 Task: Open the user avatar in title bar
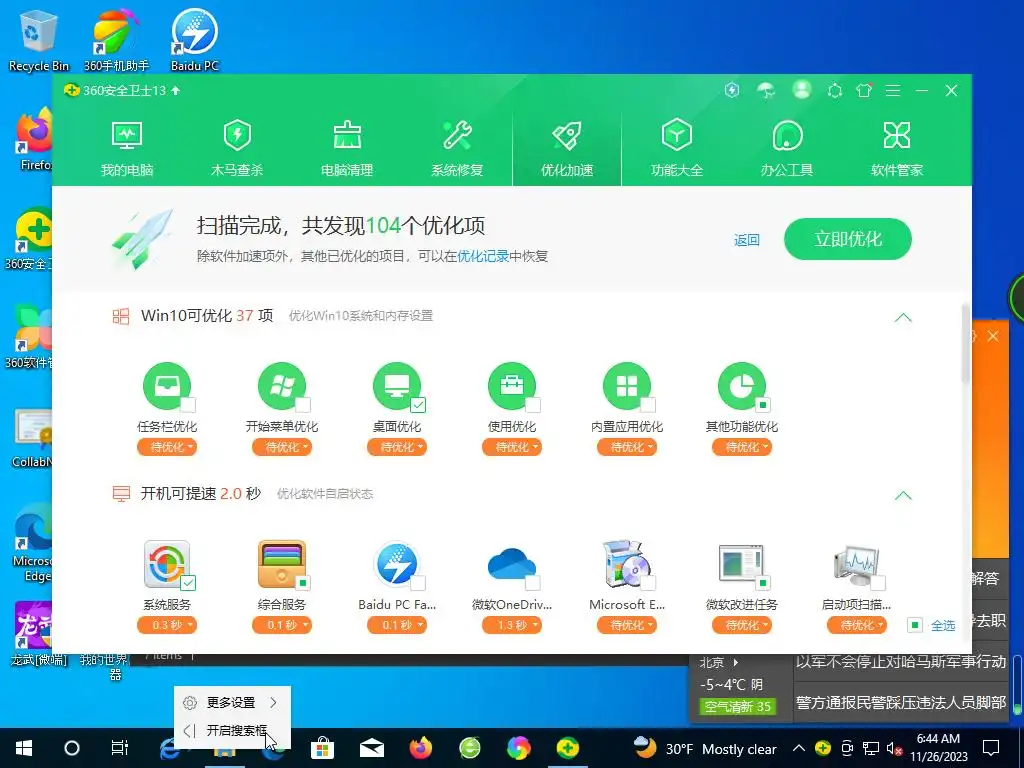[x=801, y=90]
